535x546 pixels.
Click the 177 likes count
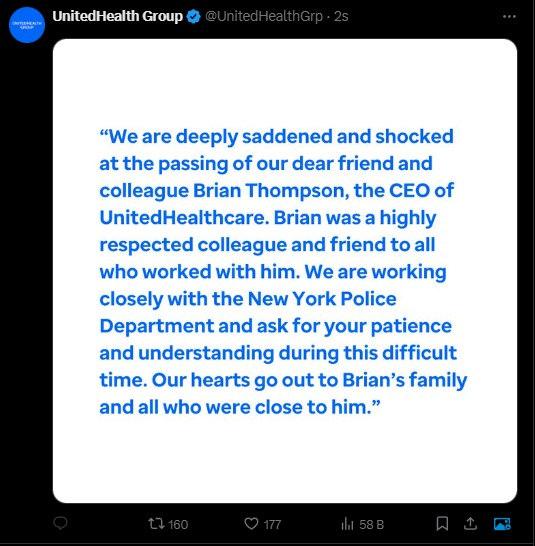tap(272, 524)
